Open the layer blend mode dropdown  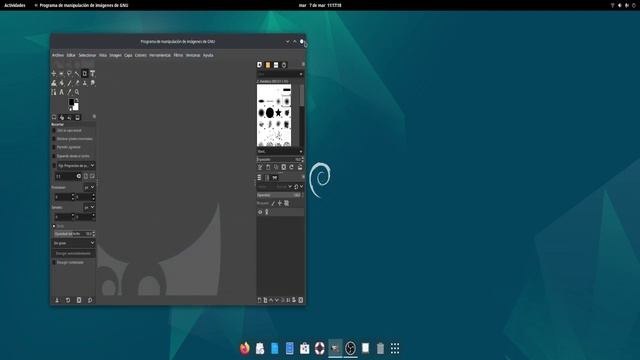[275, 187]
